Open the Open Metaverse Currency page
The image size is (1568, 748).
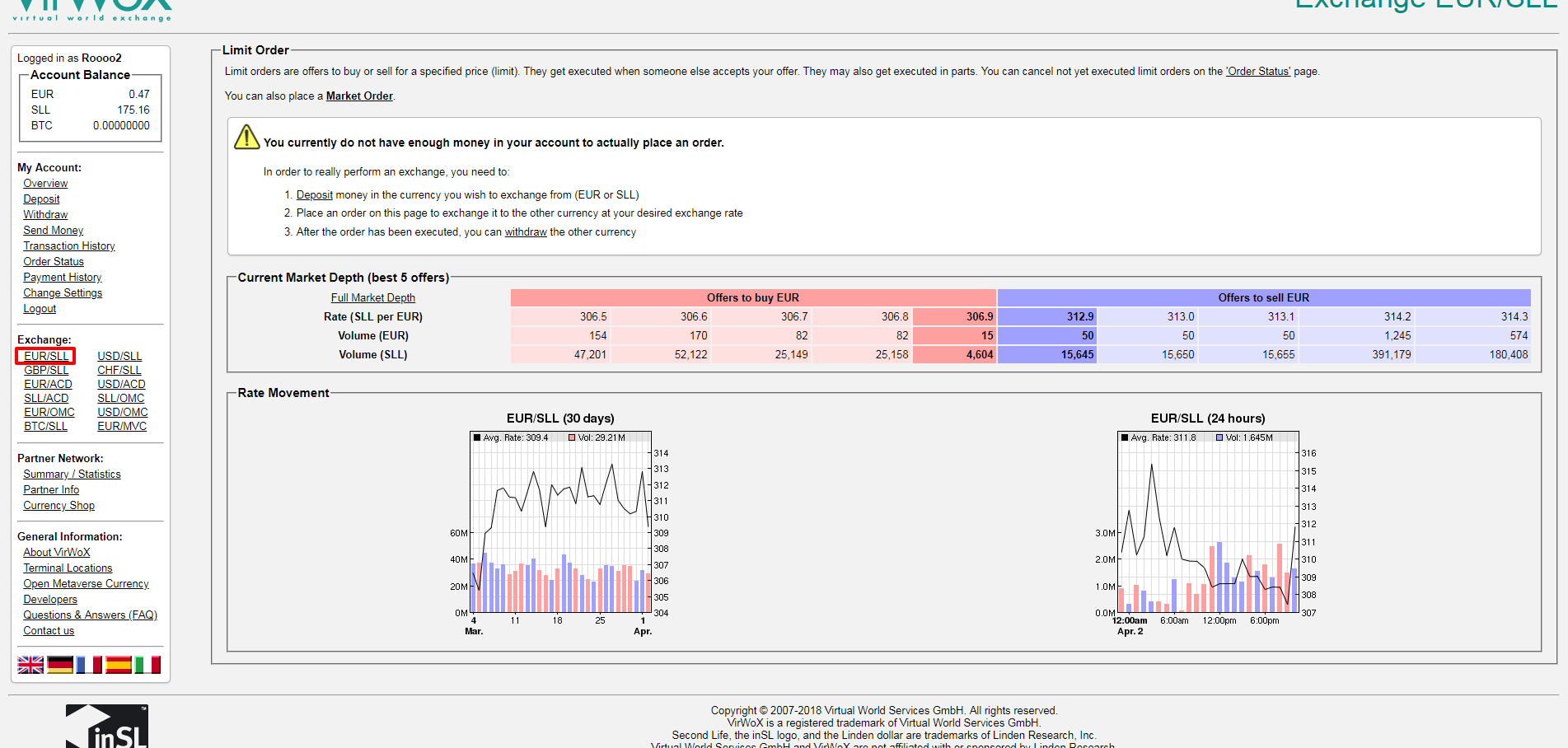click(x=86, y=584)
